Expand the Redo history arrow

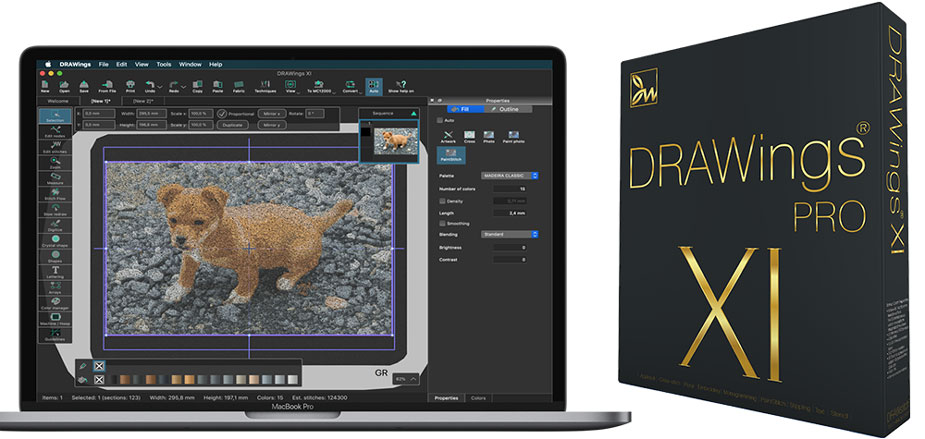(x=184, y=87)
